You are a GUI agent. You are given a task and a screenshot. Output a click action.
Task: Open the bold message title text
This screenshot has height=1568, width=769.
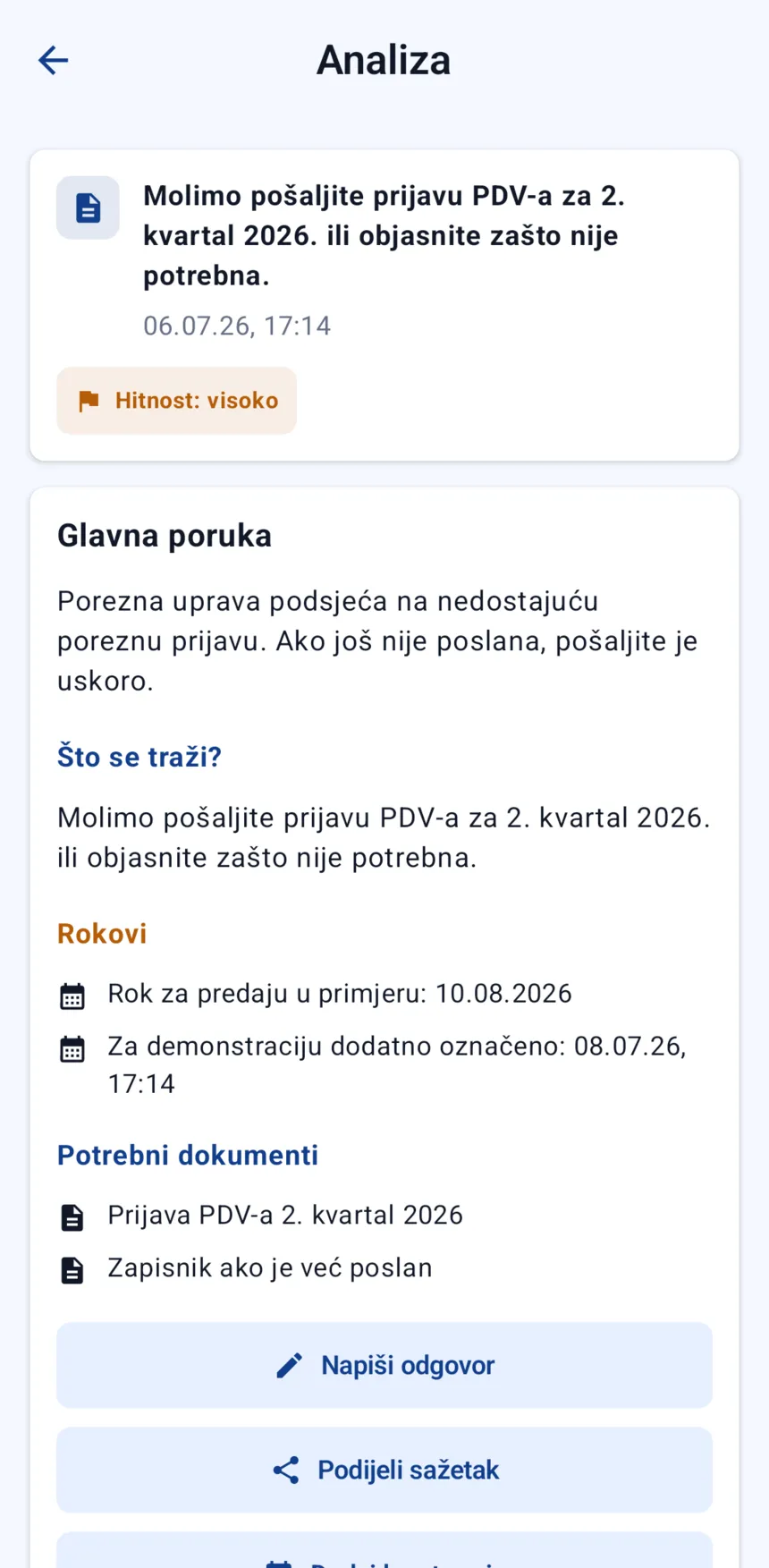coord(384,235)
